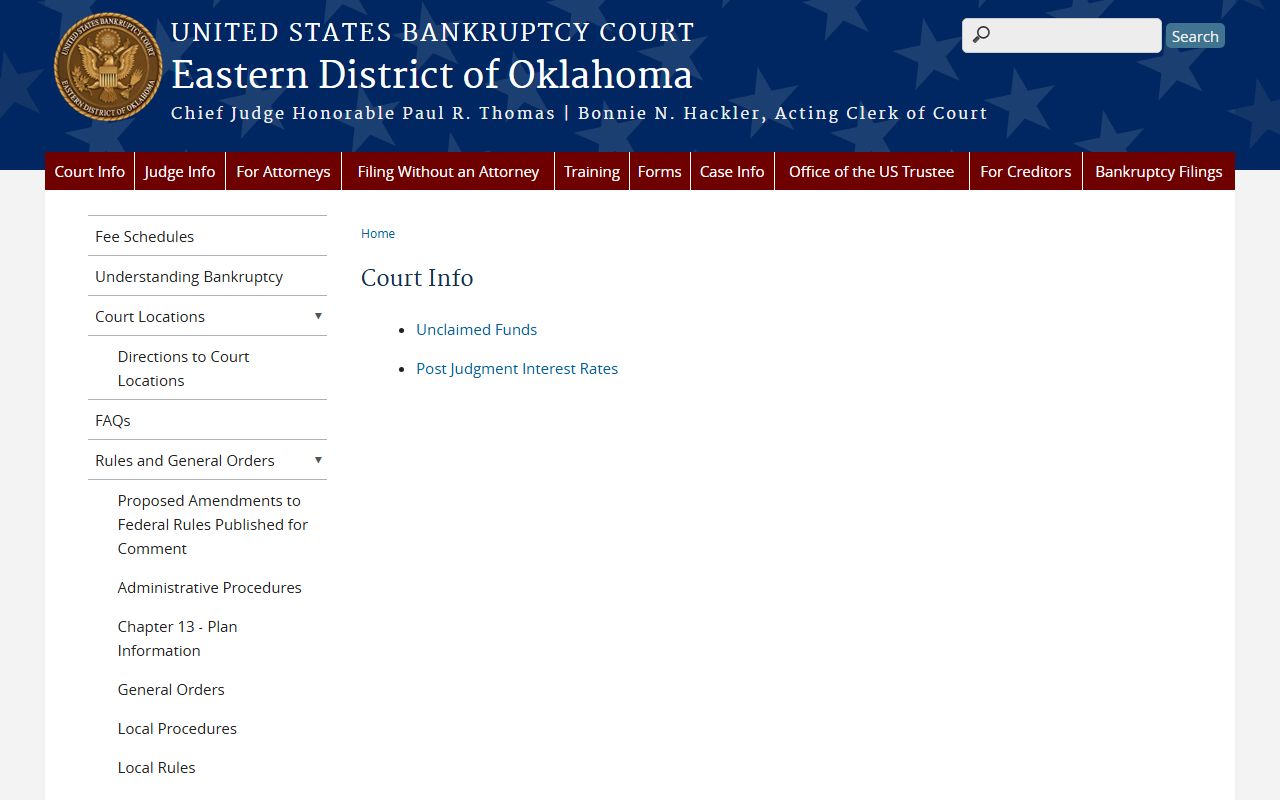Open Local Procedures sidebar link
This screenshot has width=1280, height=800.
tap(177, 728)
